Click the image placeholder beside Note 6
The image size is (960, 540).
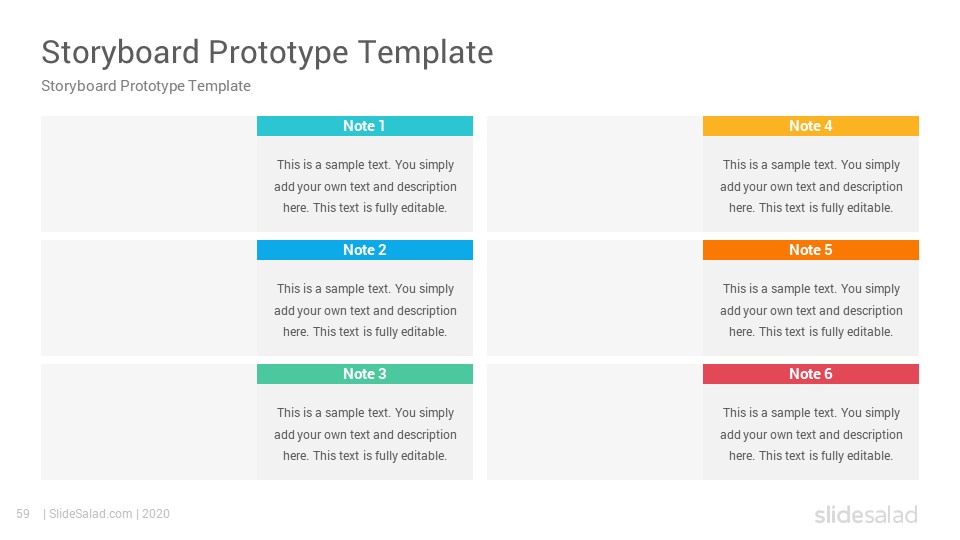click(x=594, y=422)
